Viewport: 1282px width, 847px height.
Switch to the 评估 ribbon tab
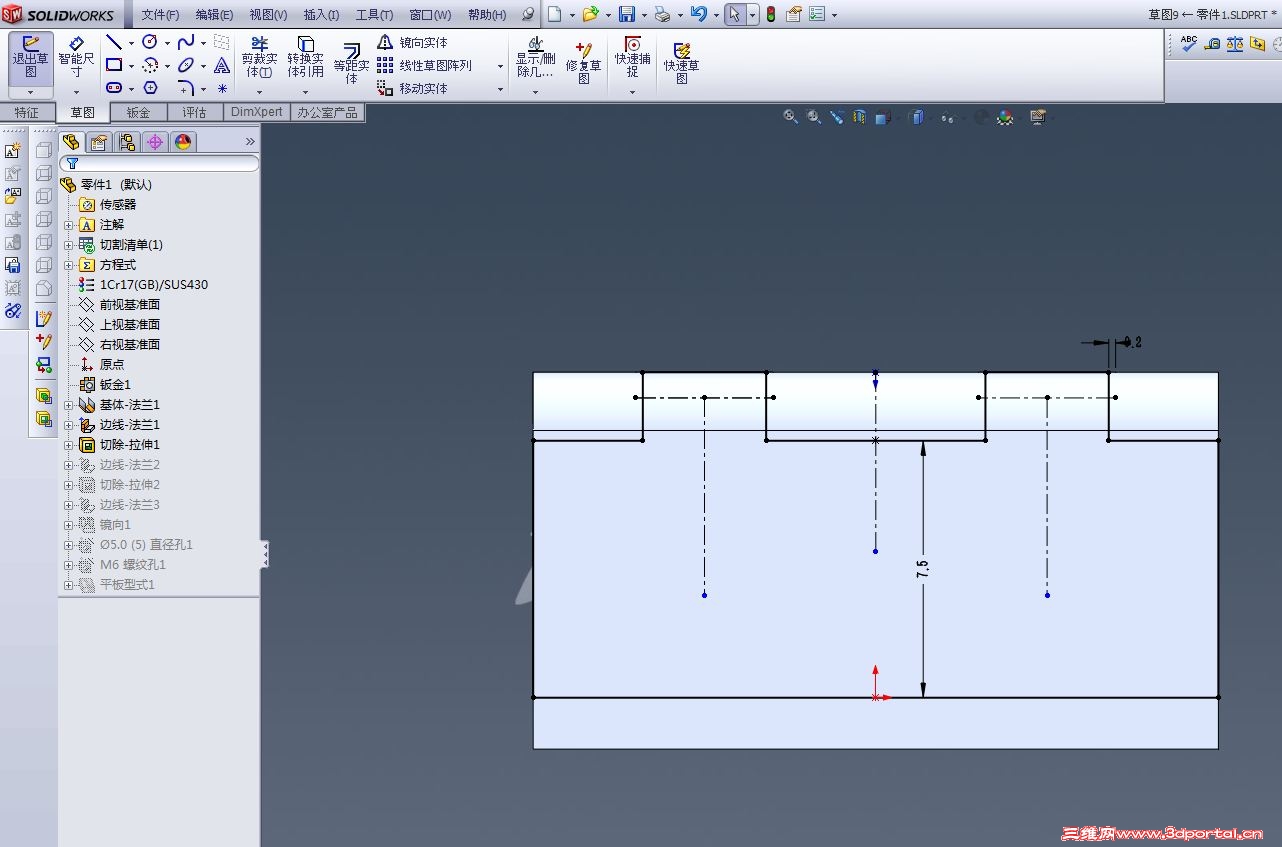(x=194, y=112)
